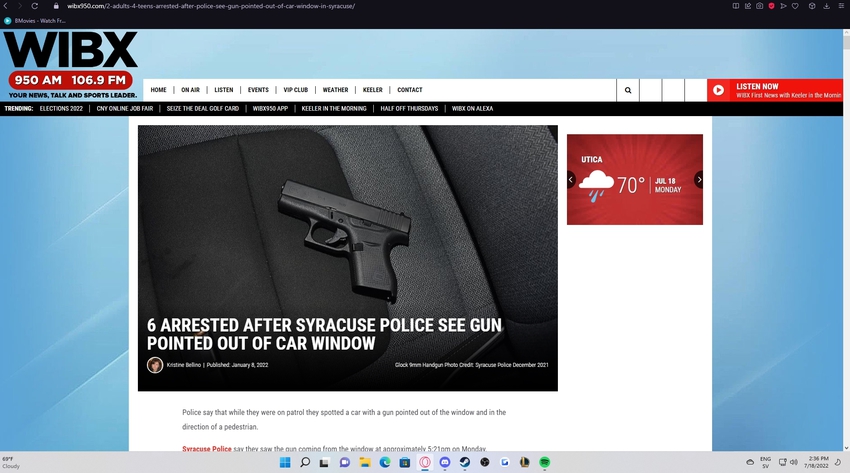The image size is (850, 473).
Task: Click Opera browser taskbar icon
Action: pyautogui.click(x=425, y=462)
